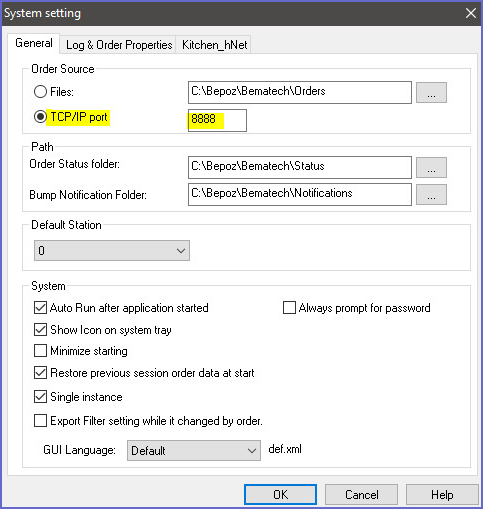The height and width of the screenshot is (509, 483).
Task: Switch to Log & Order Properties tab
Action: (x=119, y=45)
